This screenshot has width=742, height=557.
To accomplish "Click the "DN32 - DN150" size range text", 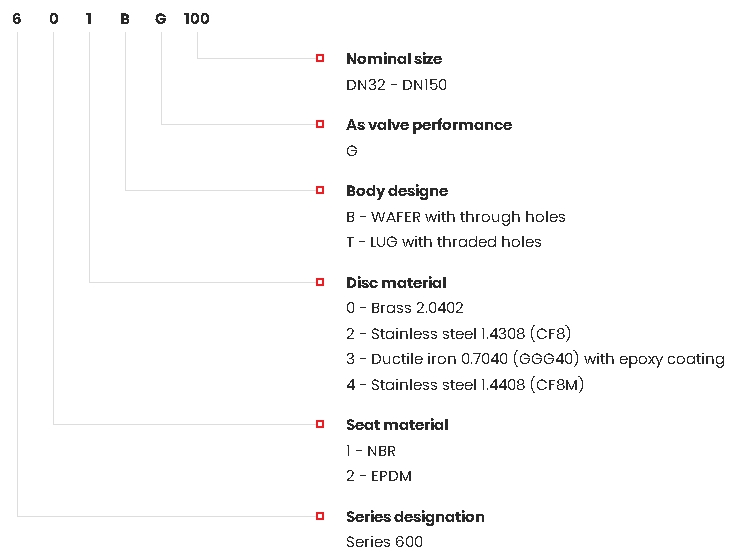I will pos(396,85).
